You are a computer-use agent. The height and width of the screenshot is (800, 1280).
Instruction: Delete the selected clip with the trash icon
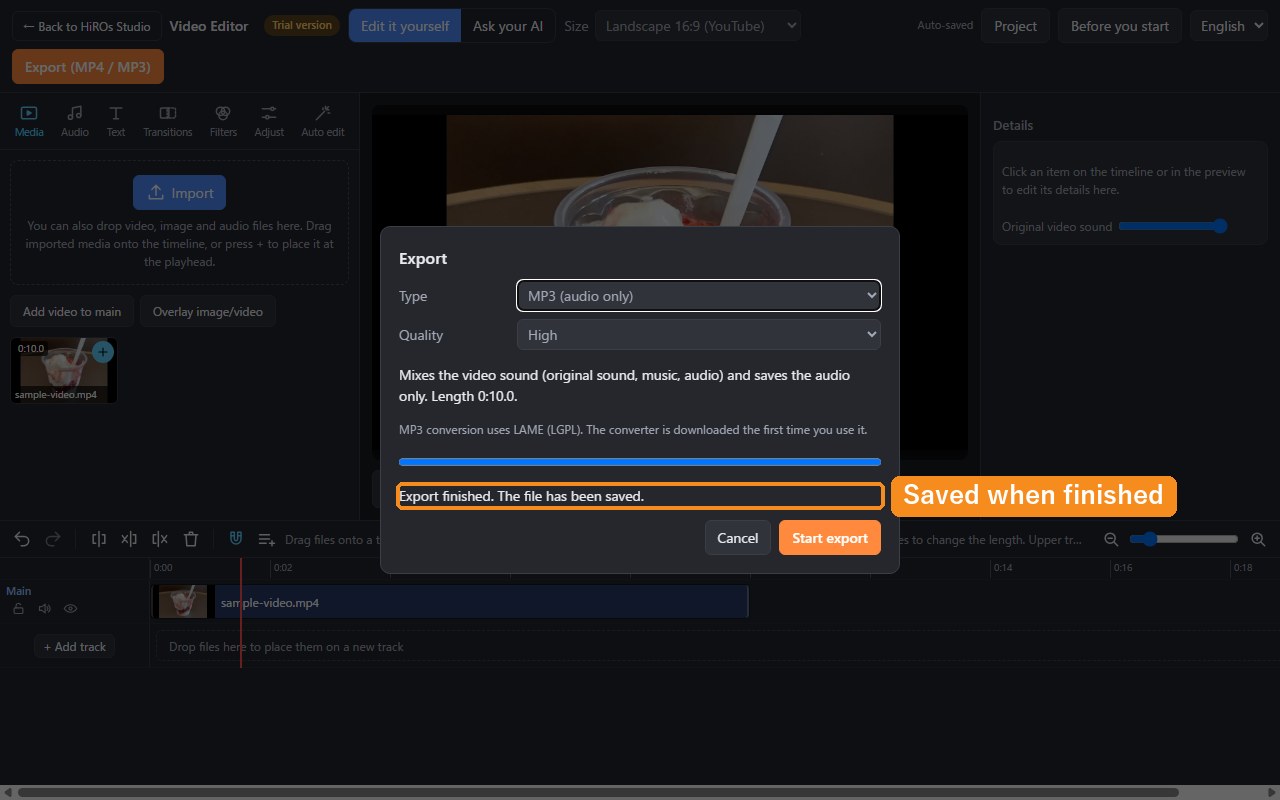[191, 539]
